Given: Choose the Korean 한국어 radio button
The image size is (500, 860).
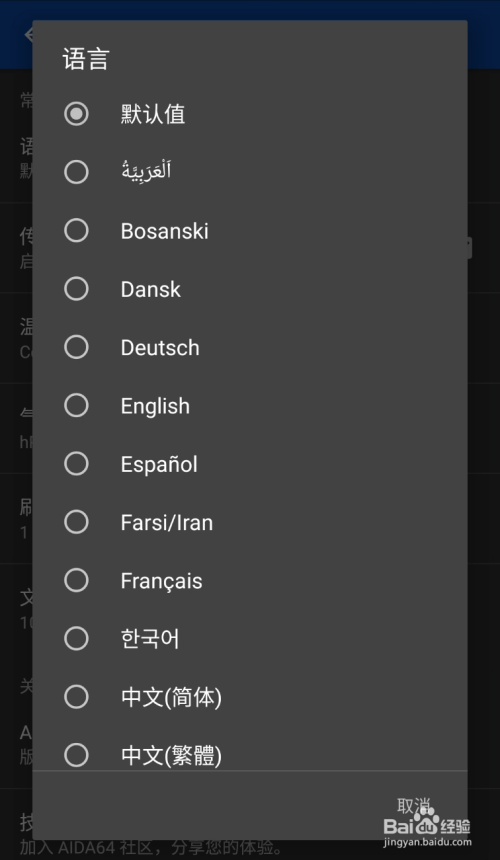Looking at the screenshot, I should 76,638.
